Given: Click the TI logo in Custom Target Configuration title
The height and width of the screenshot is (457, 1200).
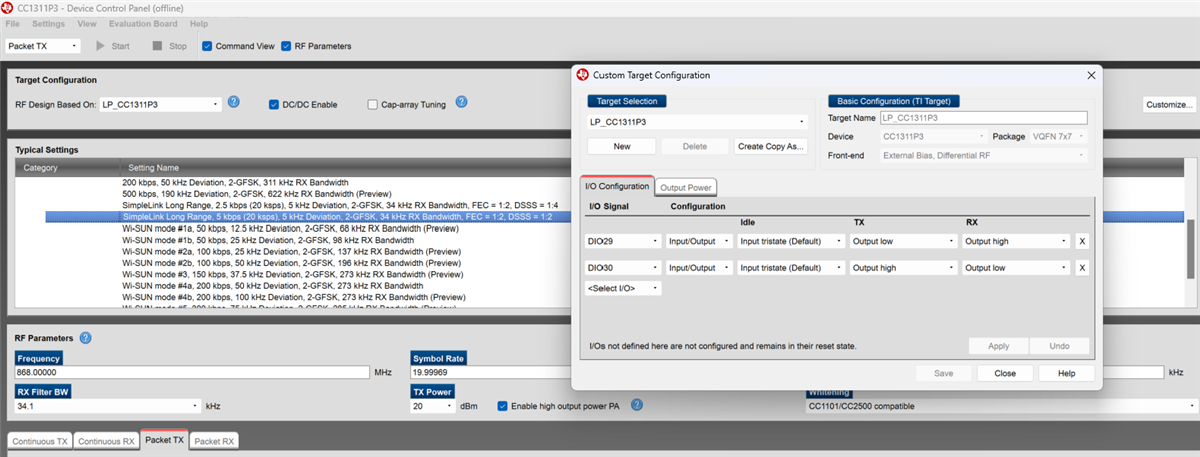Looking at the screenshot, I should [x=582, y=75].
